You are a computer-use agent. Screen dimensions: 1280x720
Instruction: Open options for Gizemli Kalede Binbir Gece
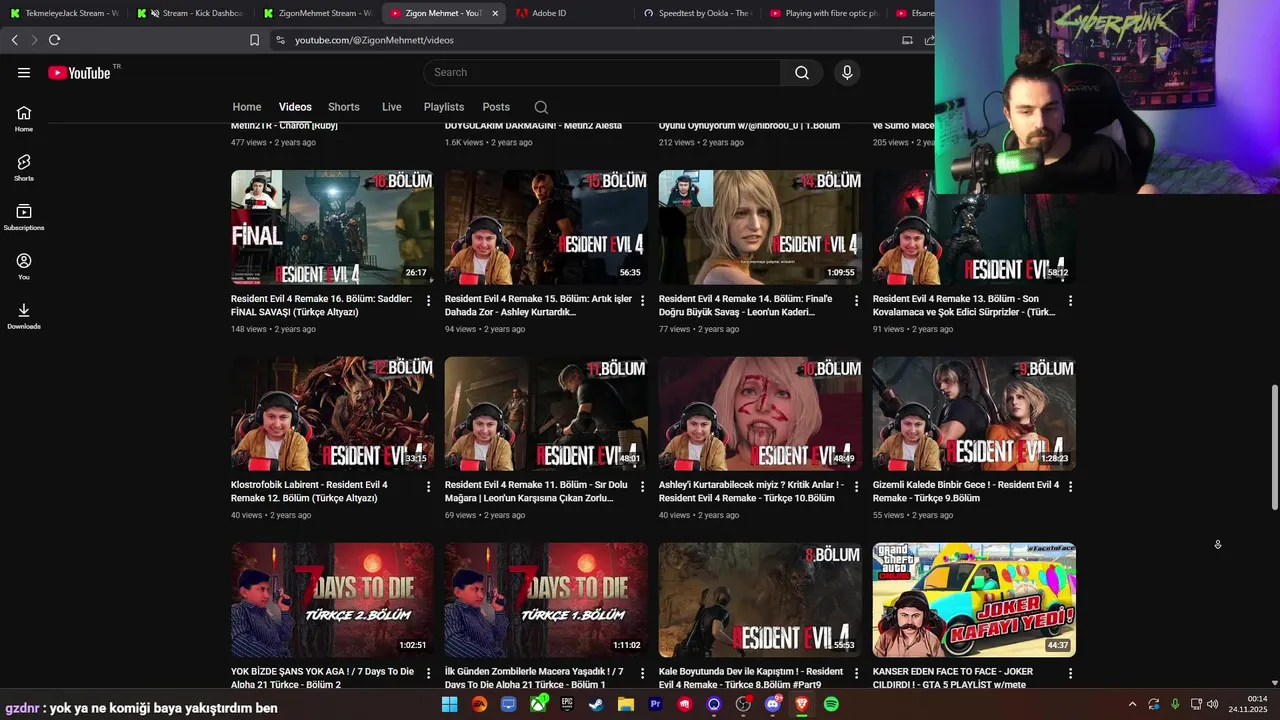(x=1071, y=486)
